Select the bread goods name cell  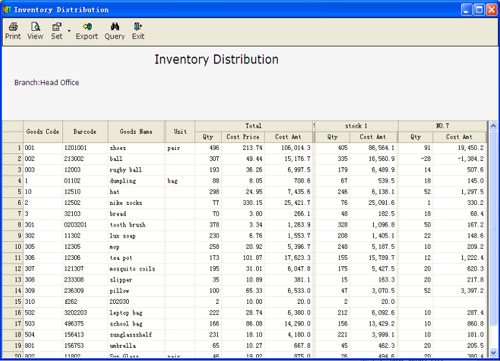136,214
